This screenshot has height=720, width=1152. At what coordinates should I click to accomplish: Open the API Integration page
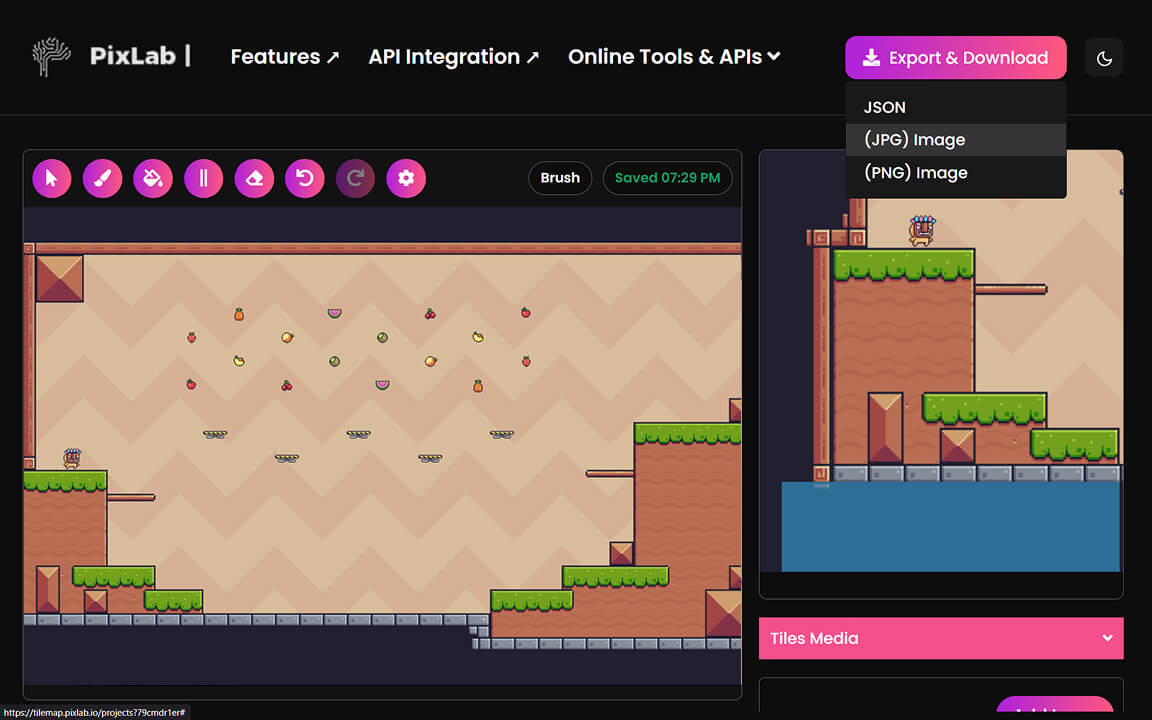(453, 57)
